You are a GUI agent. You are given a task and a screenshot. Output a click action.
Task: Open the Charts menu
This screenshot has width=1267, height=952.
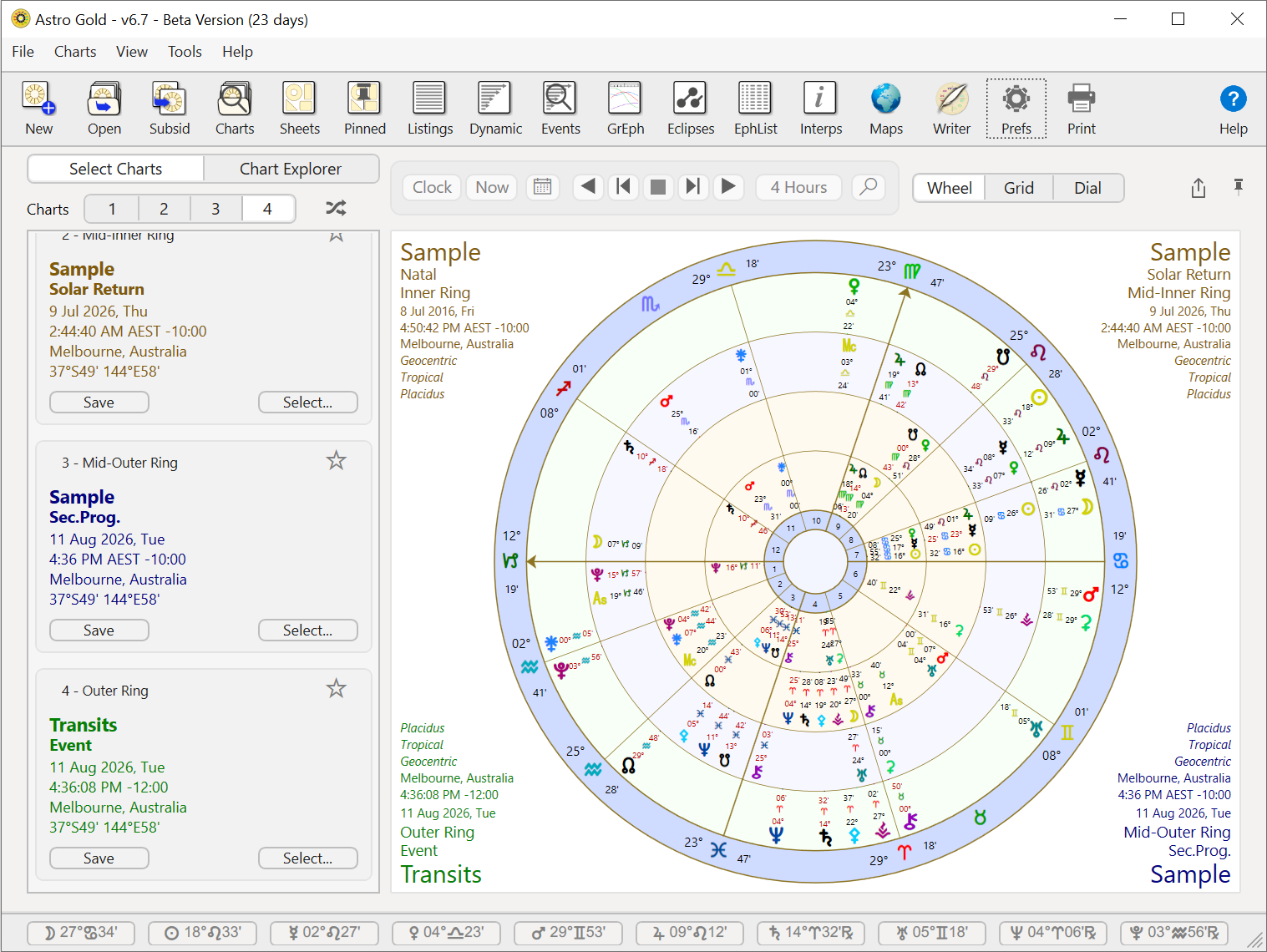coord(75,52)
